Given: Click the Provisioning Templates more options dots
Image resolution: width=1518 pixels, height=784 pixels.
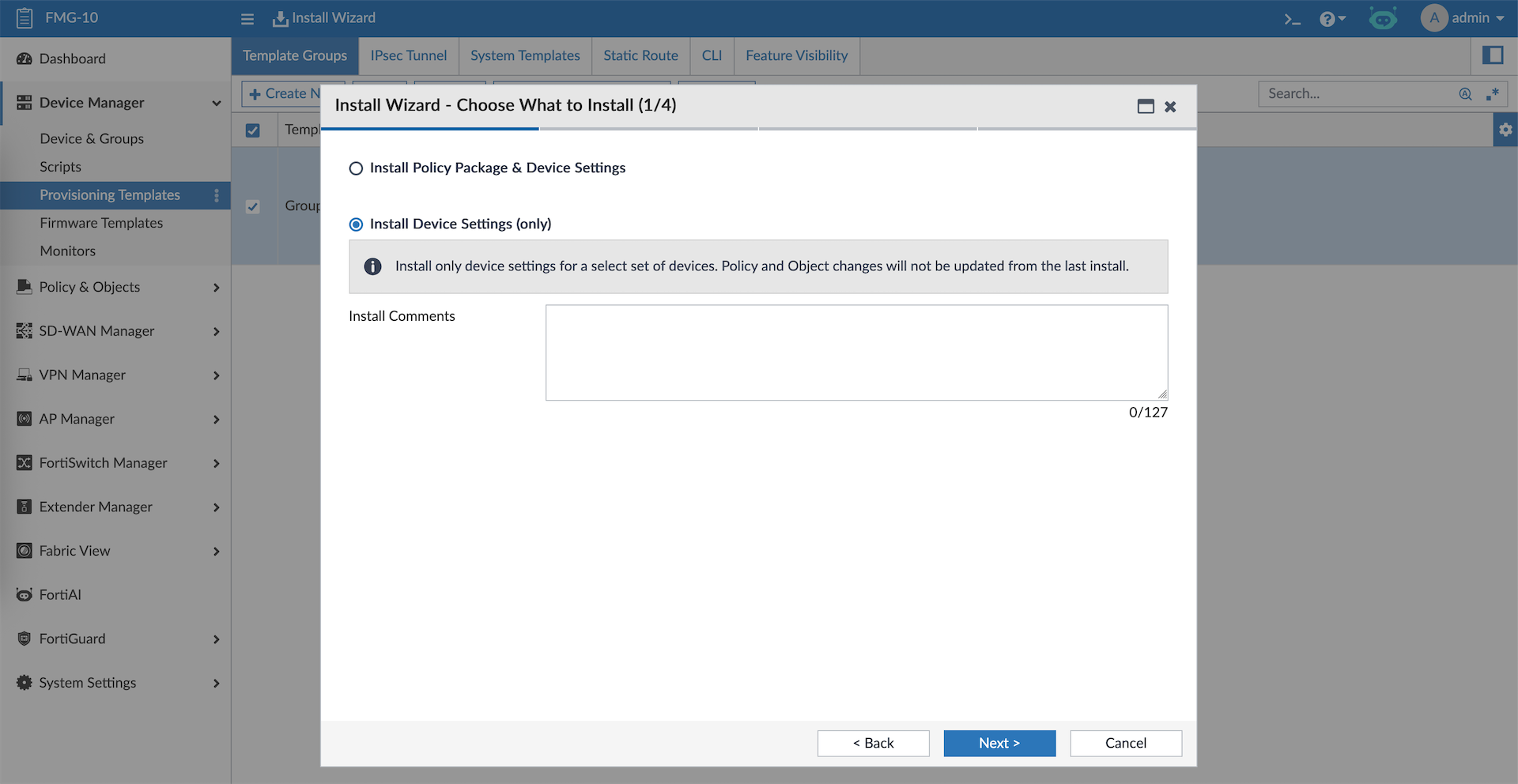Looking at the screenshot, I should [217, 195].
